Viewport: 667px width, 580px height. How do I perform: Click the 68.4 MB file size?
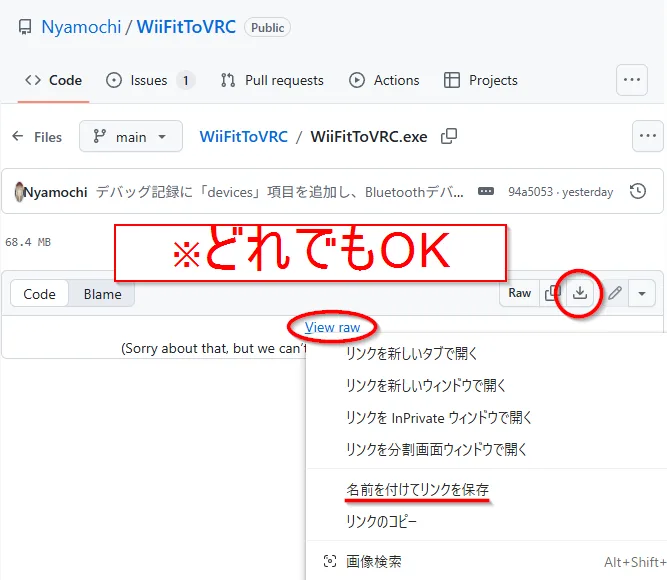coord(28,242)
